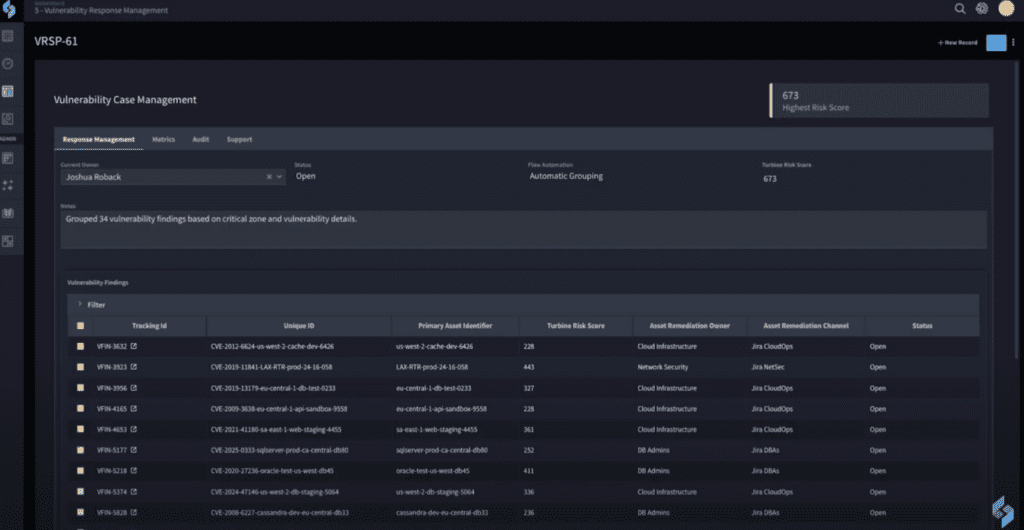Sort by Asset Remediation Channel column header
Image resolution: width=1024 pixels, height=530 pixels.
(806, 326)
